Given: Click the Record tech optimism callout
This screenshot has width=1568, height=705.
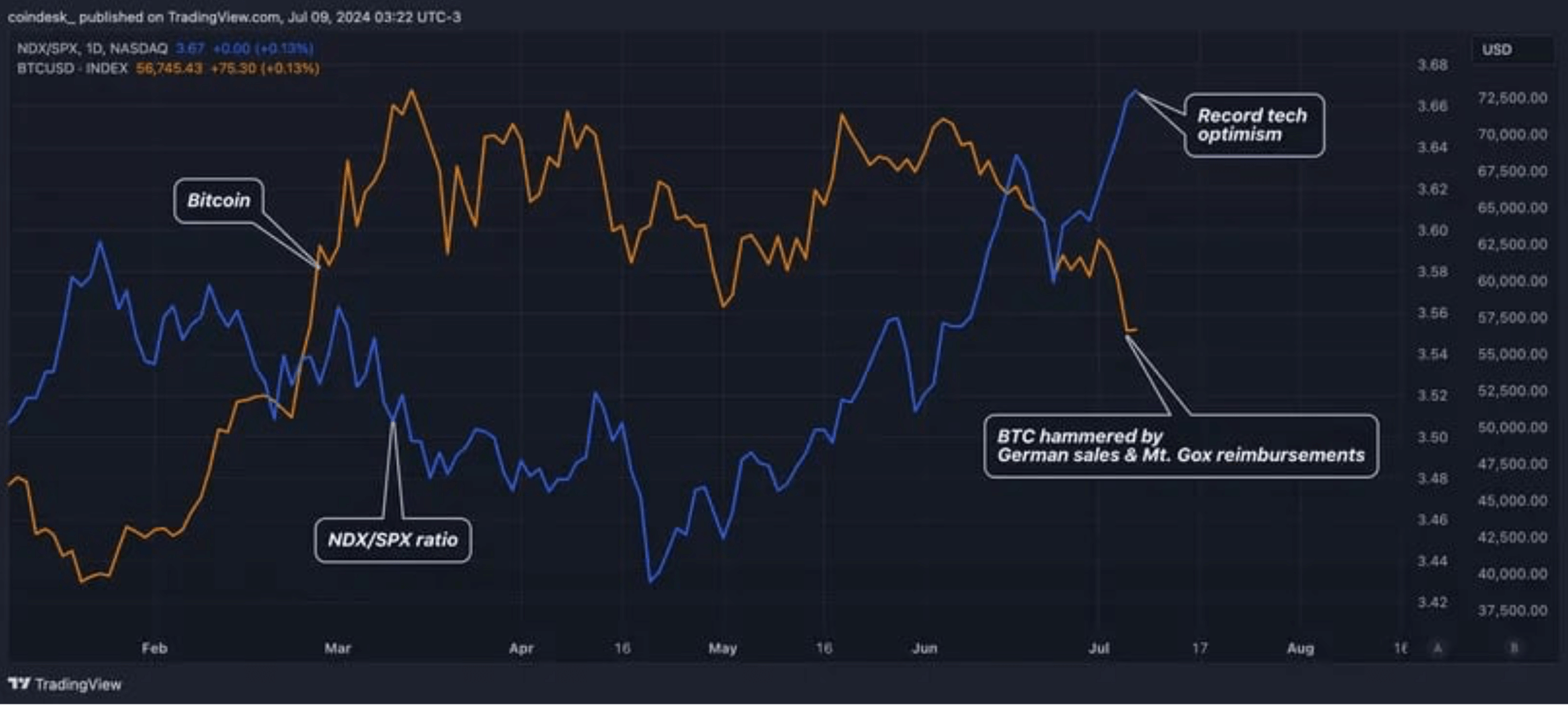Looking at the screenshot, I should [1254, 125].
